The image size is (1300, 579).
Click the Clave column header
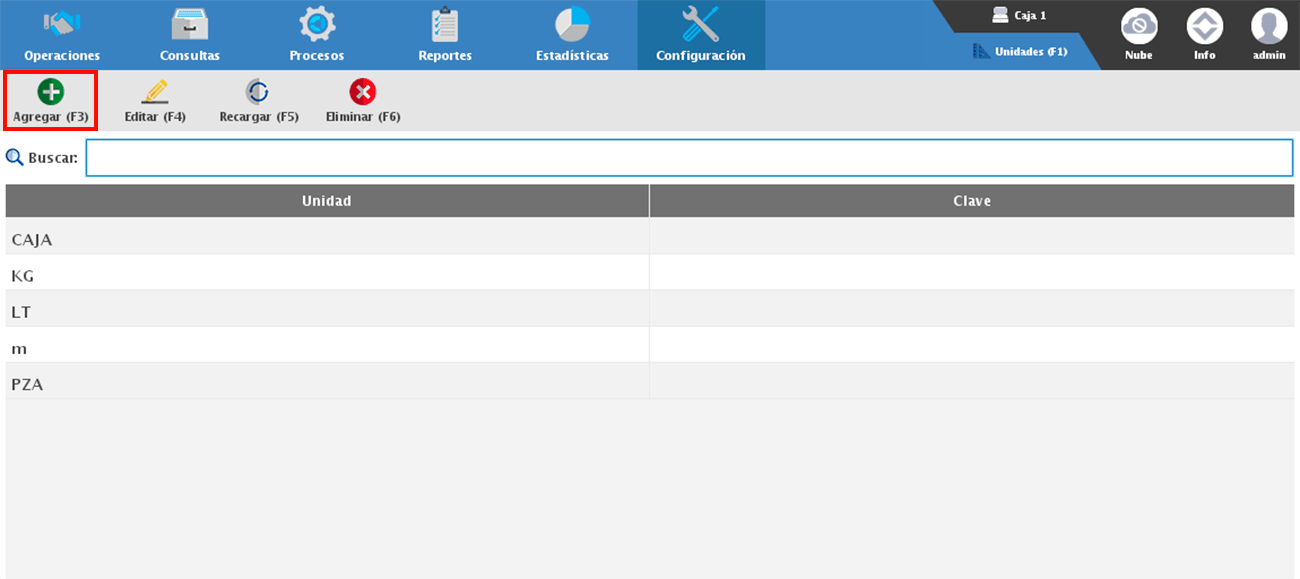point(972,201)
